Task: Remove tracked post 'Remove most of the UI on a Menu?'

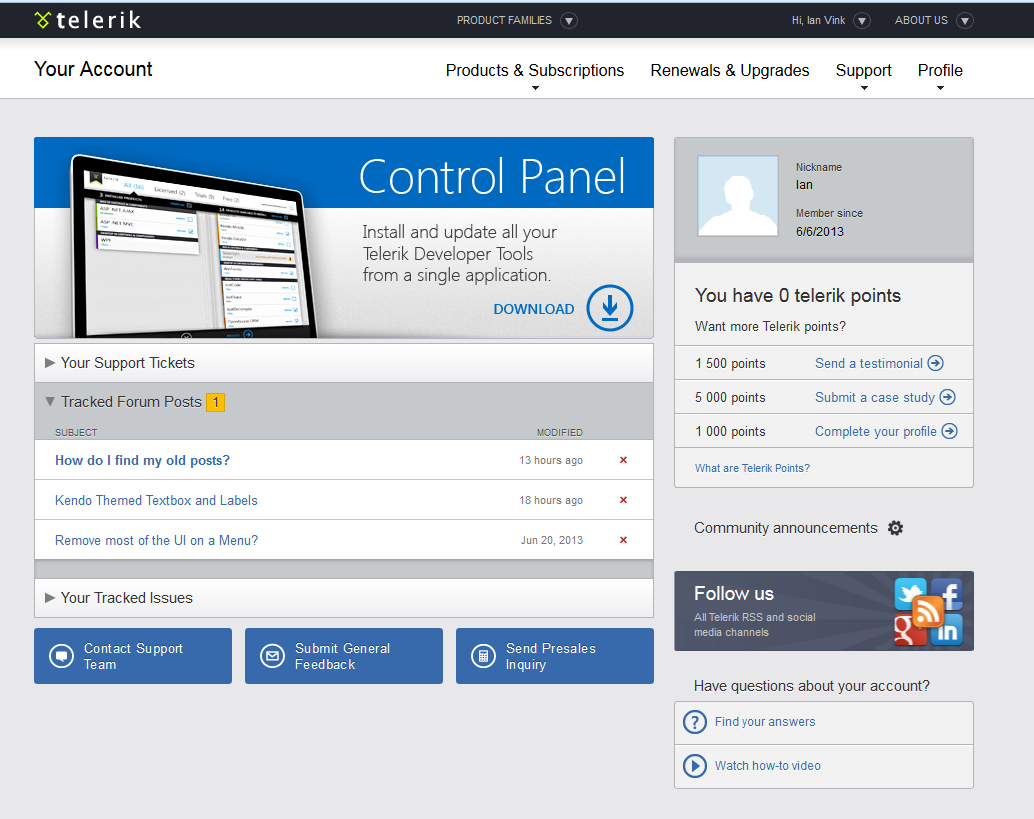Action: [x=623, y=540]
